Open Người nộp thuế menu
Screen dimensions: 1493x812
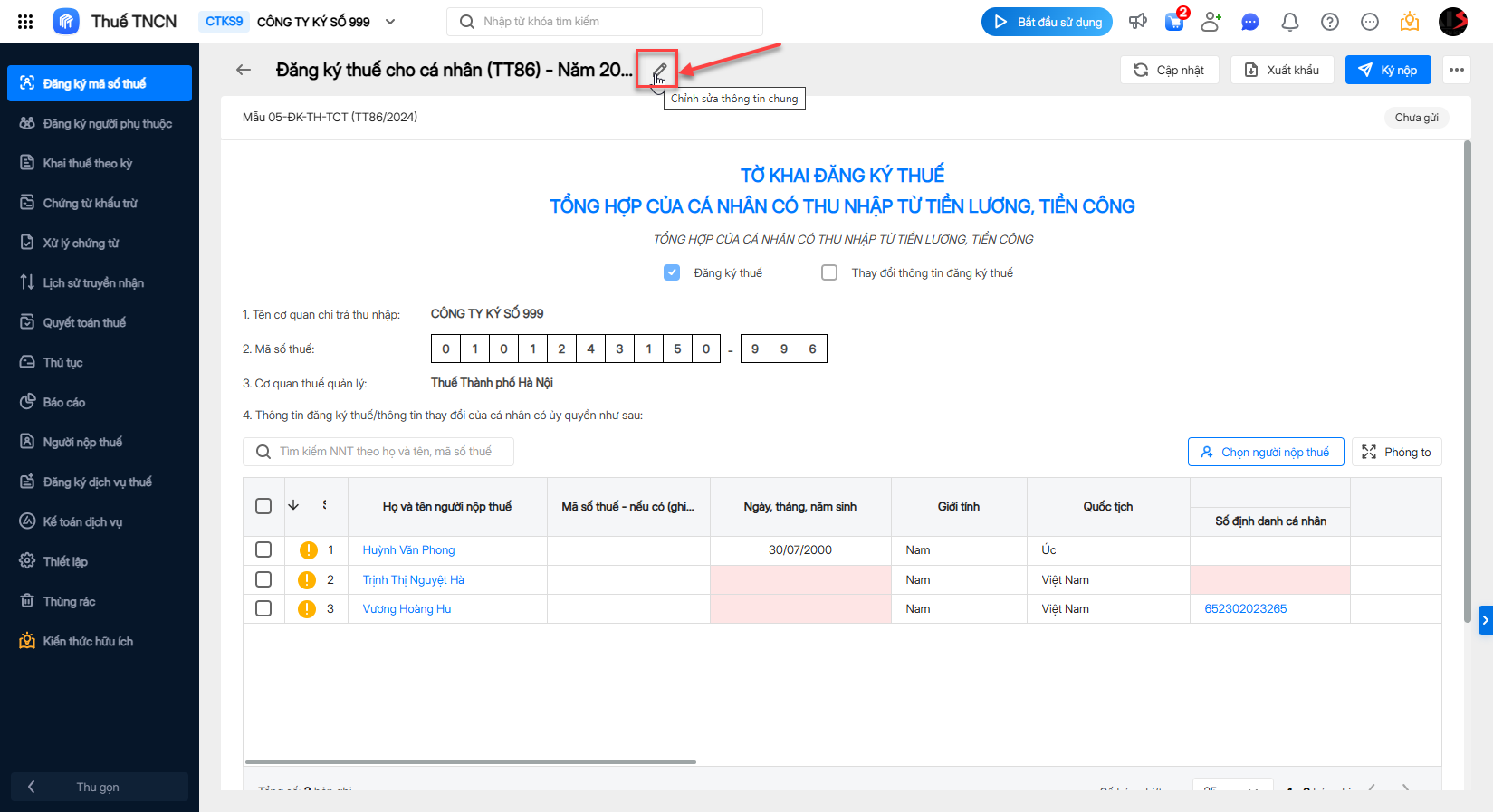coord(100,442)
